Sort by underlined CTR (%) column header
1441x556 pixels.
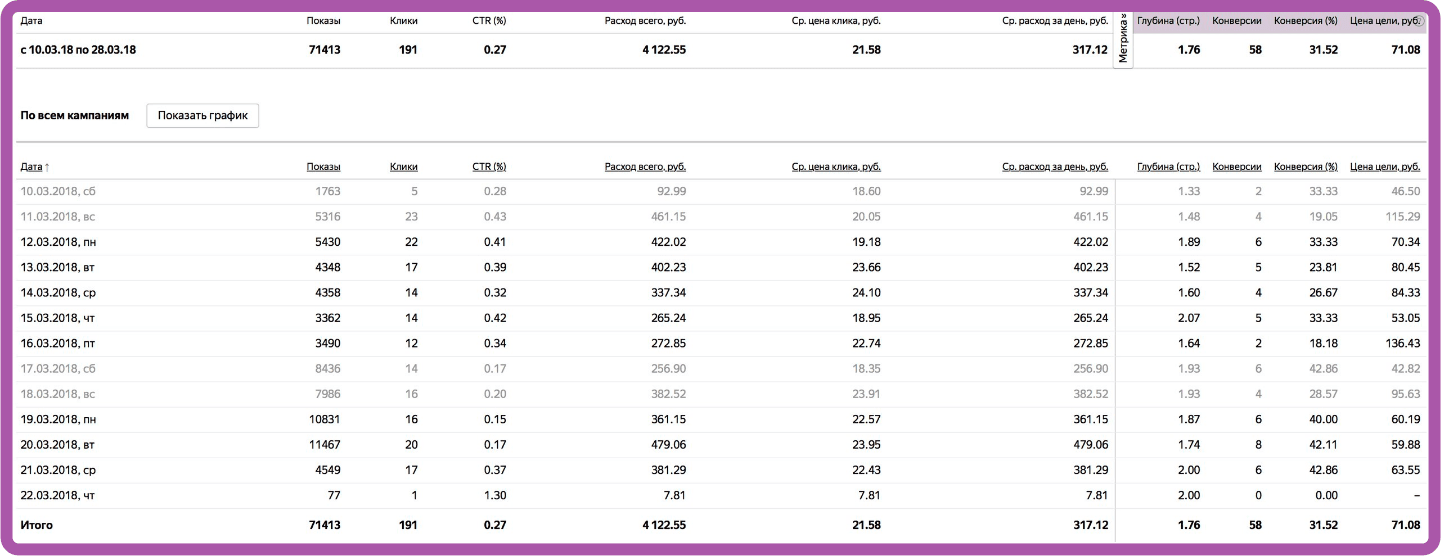tap(489, 167)
